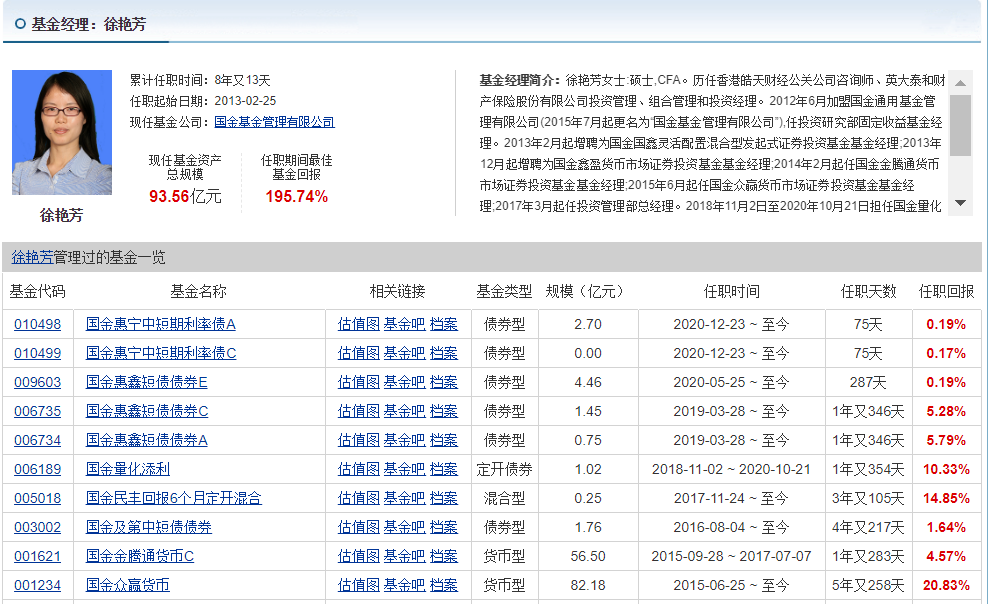
Task: Open 档案 for fund 001621
Action: point(444,556)
